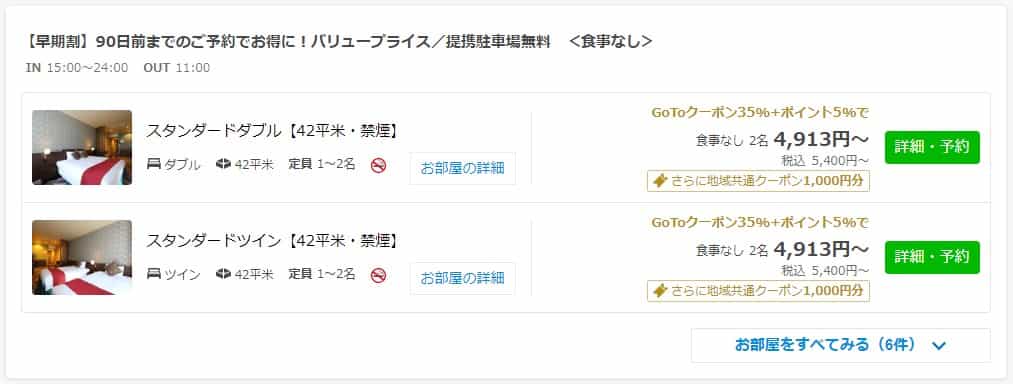
Task: Click the スタンダードダブル【42平米・禁煙】 room title
Action: coord(272,131)
